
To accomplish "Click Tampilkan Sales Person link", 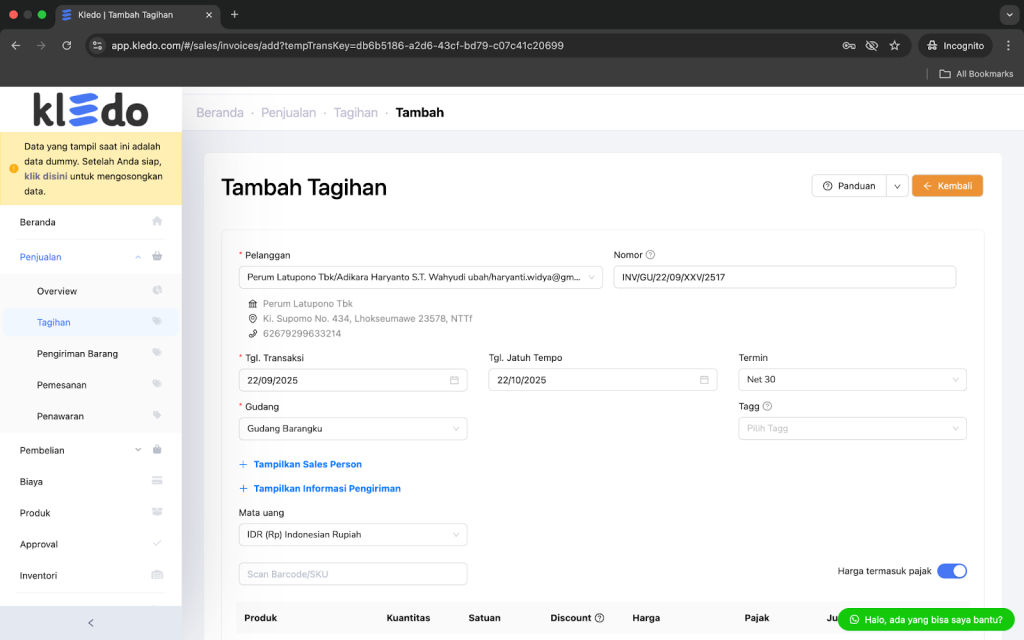I will (x=307, y=465).
